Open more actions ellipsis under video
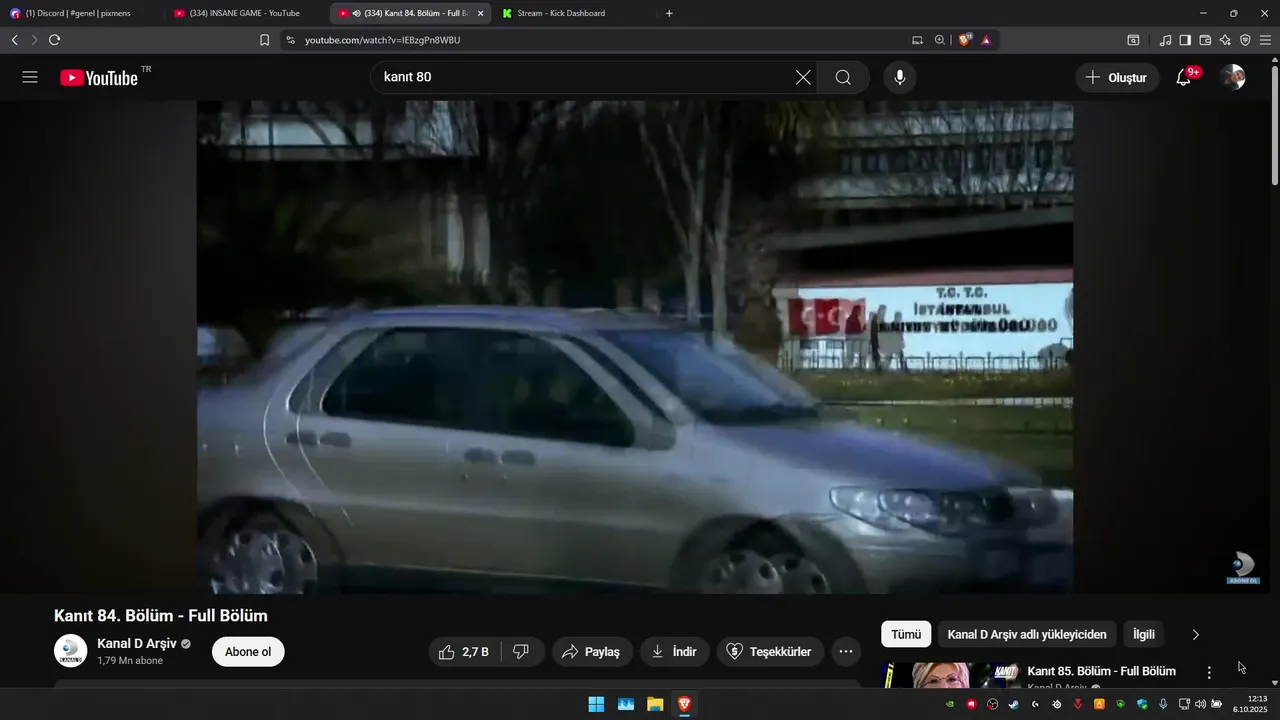This screenshot has width=1280, height=720. tap(846, 652)
